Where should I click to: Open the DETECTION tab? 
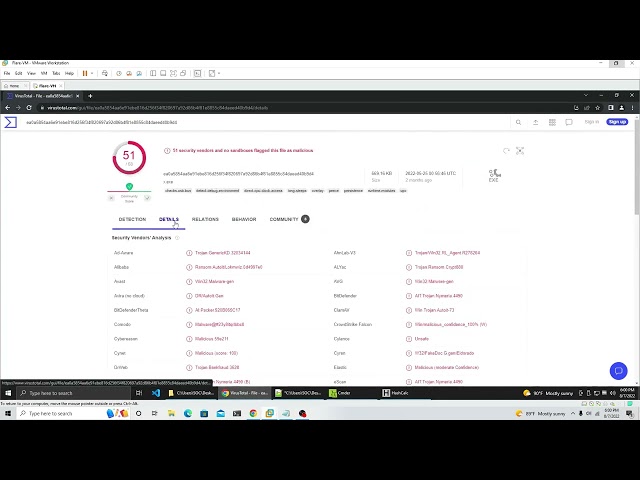click(x=132, y=219)
